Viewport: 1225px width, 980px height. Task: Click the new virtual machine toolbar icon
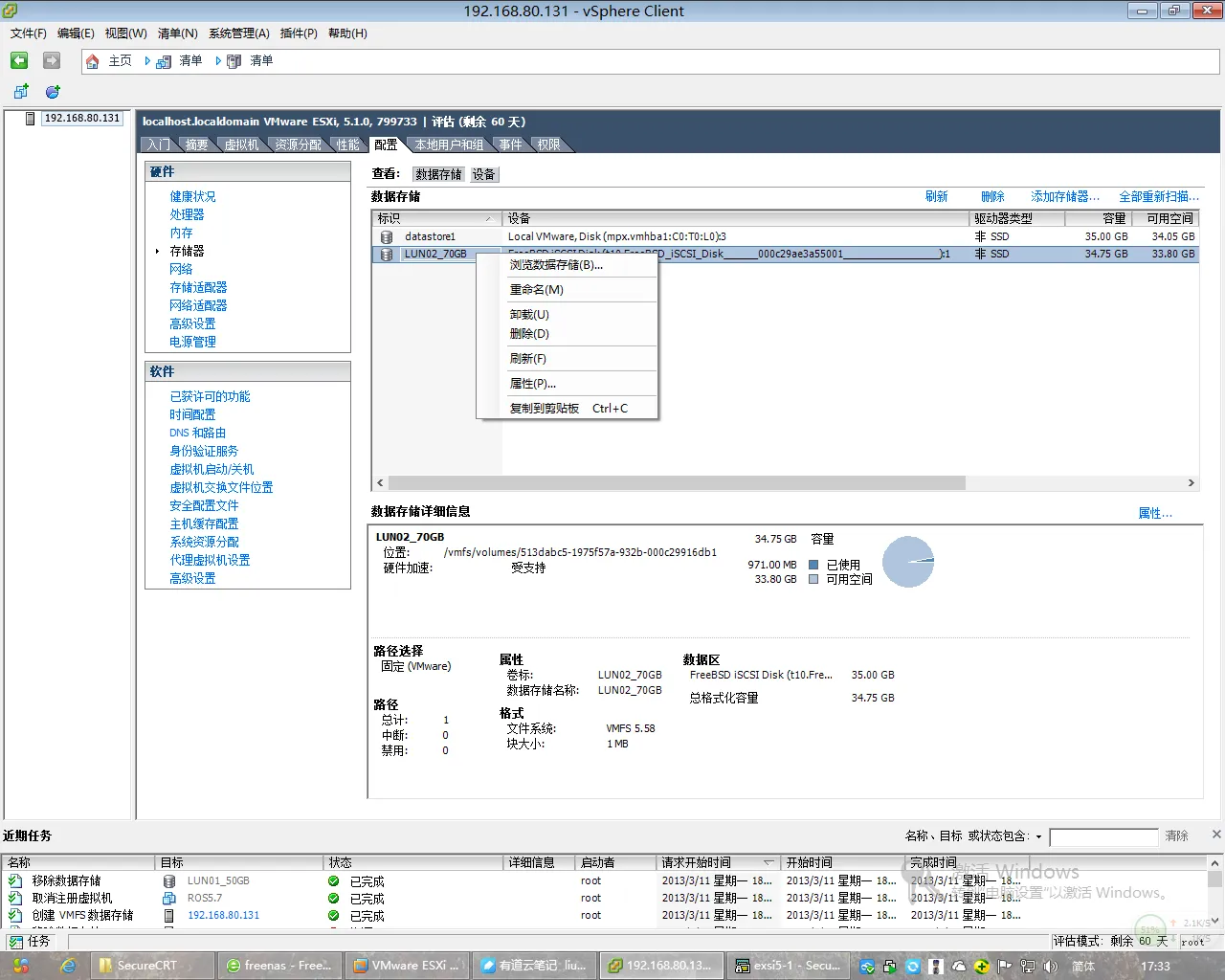pyautogui.click(x=21, y=91)
